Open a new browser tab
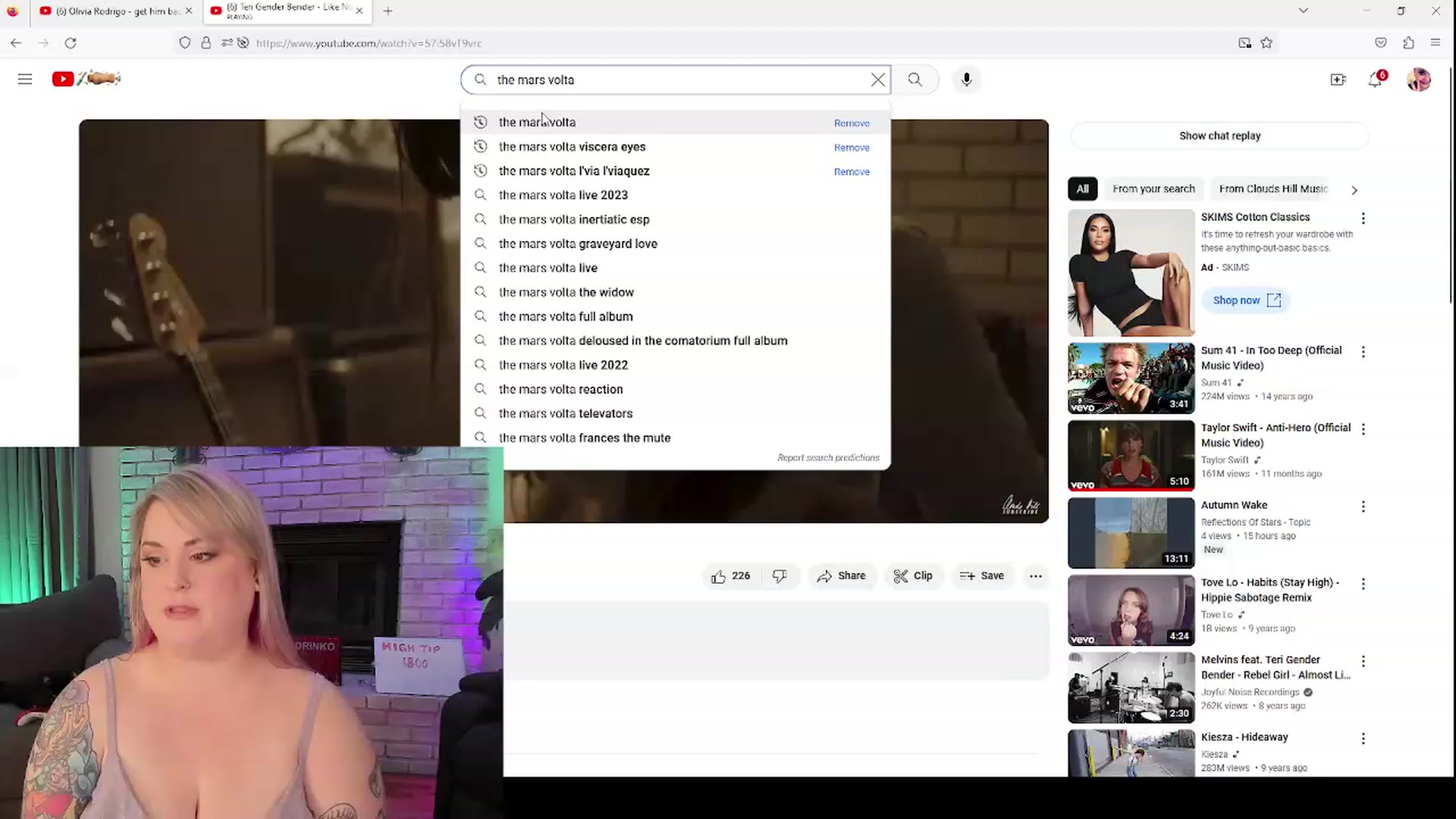Viewport: 1456px width, 819px height. [x=388, y=11]
